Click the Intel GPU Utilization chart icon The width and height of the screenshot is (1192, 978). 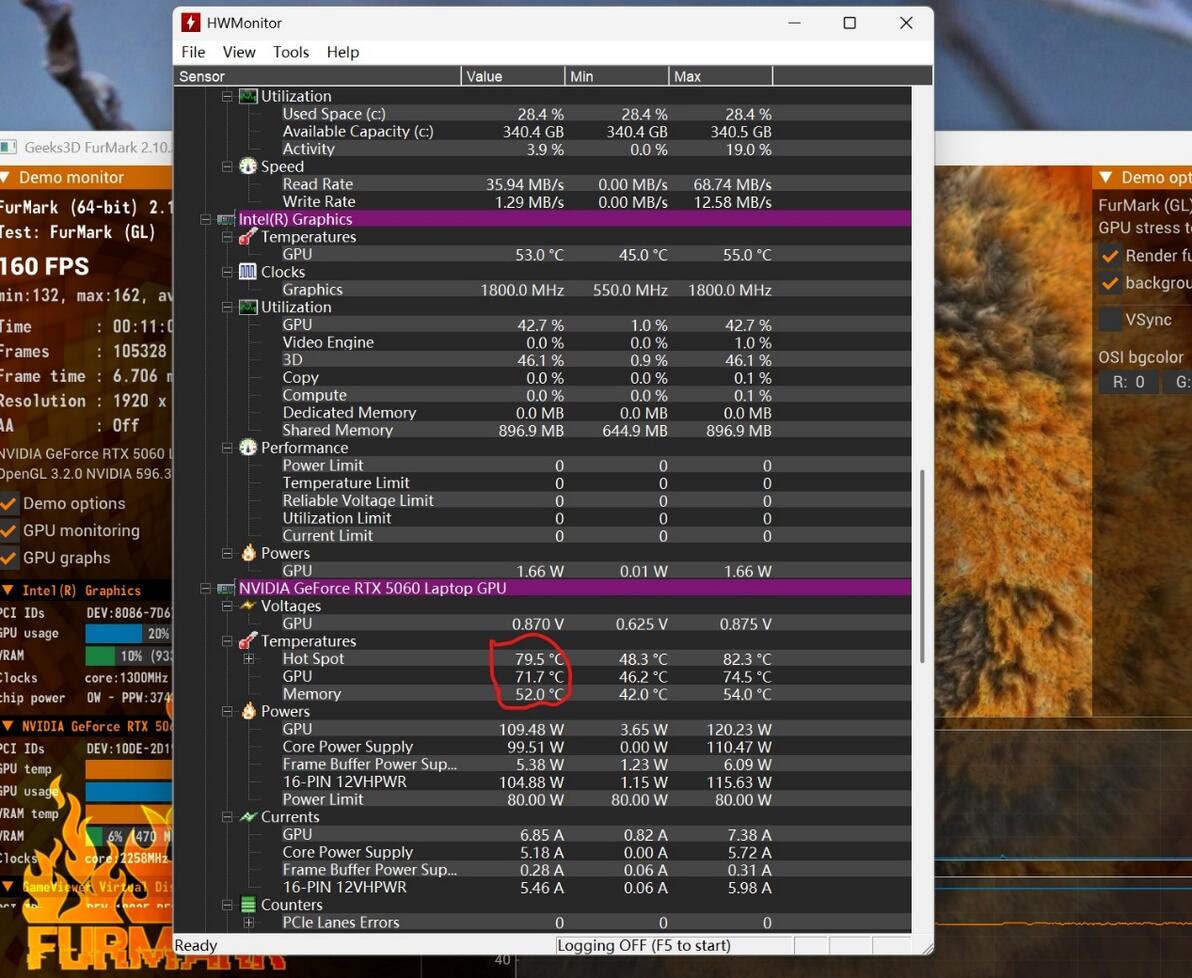(x=249, y=306)
